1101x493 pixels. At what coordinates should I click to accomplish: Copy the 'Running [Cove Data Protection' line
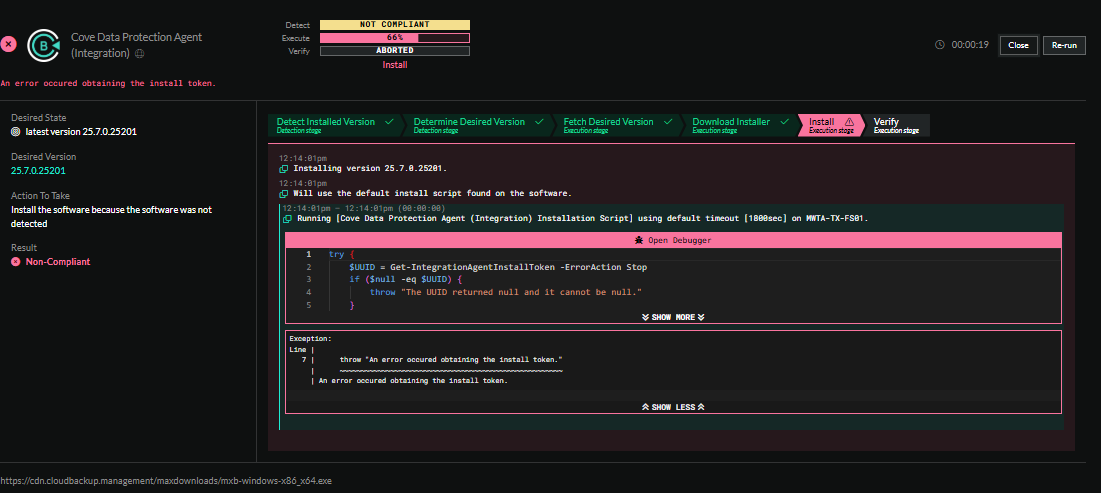(288, 219)
